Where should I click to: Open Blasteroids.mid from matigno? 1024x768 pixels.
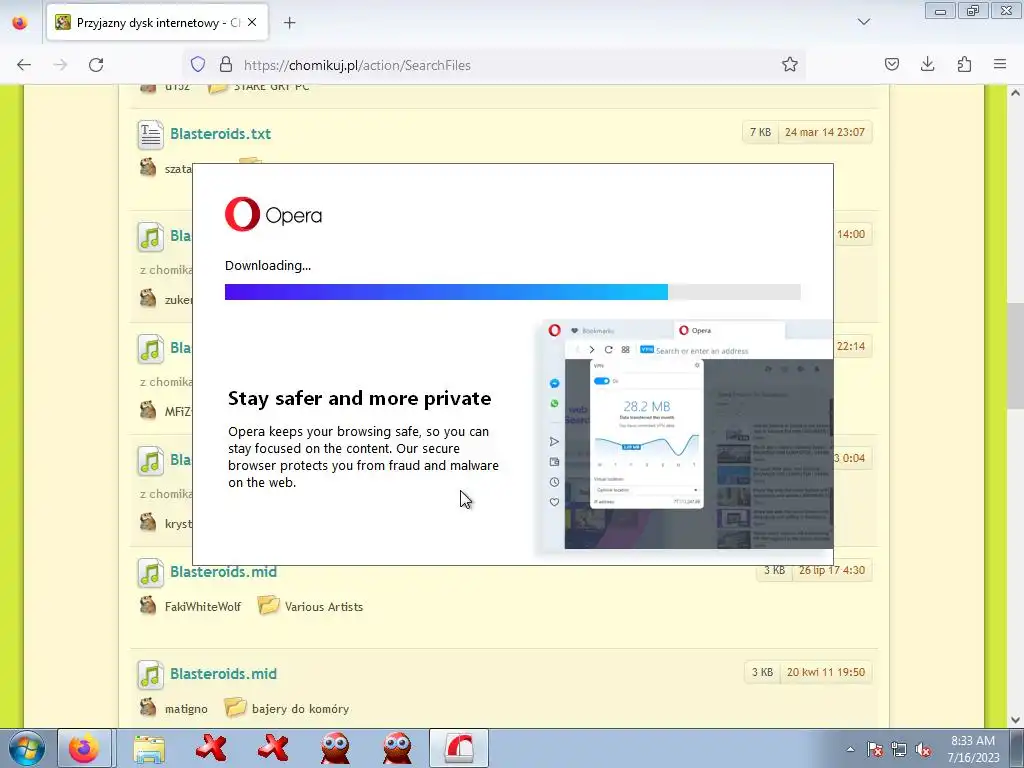point(223,673)
